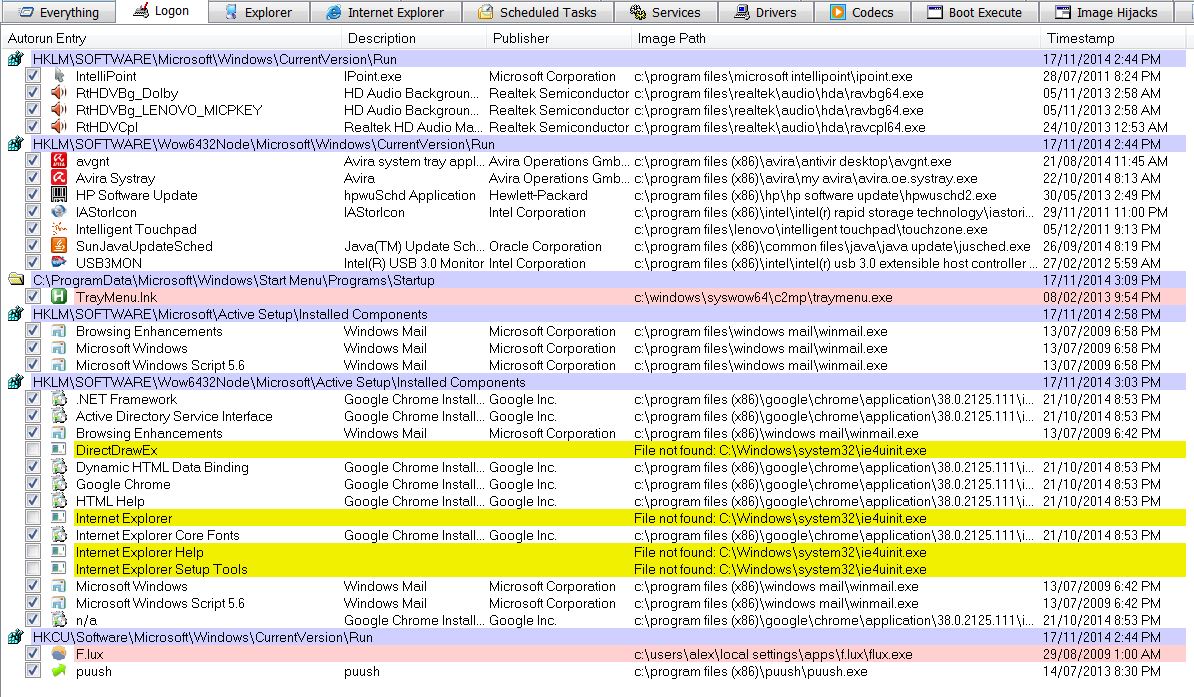The image size is (1194, 697).
Task: Click the IntelliPoint mouse icon
Action: pos(59,76)
